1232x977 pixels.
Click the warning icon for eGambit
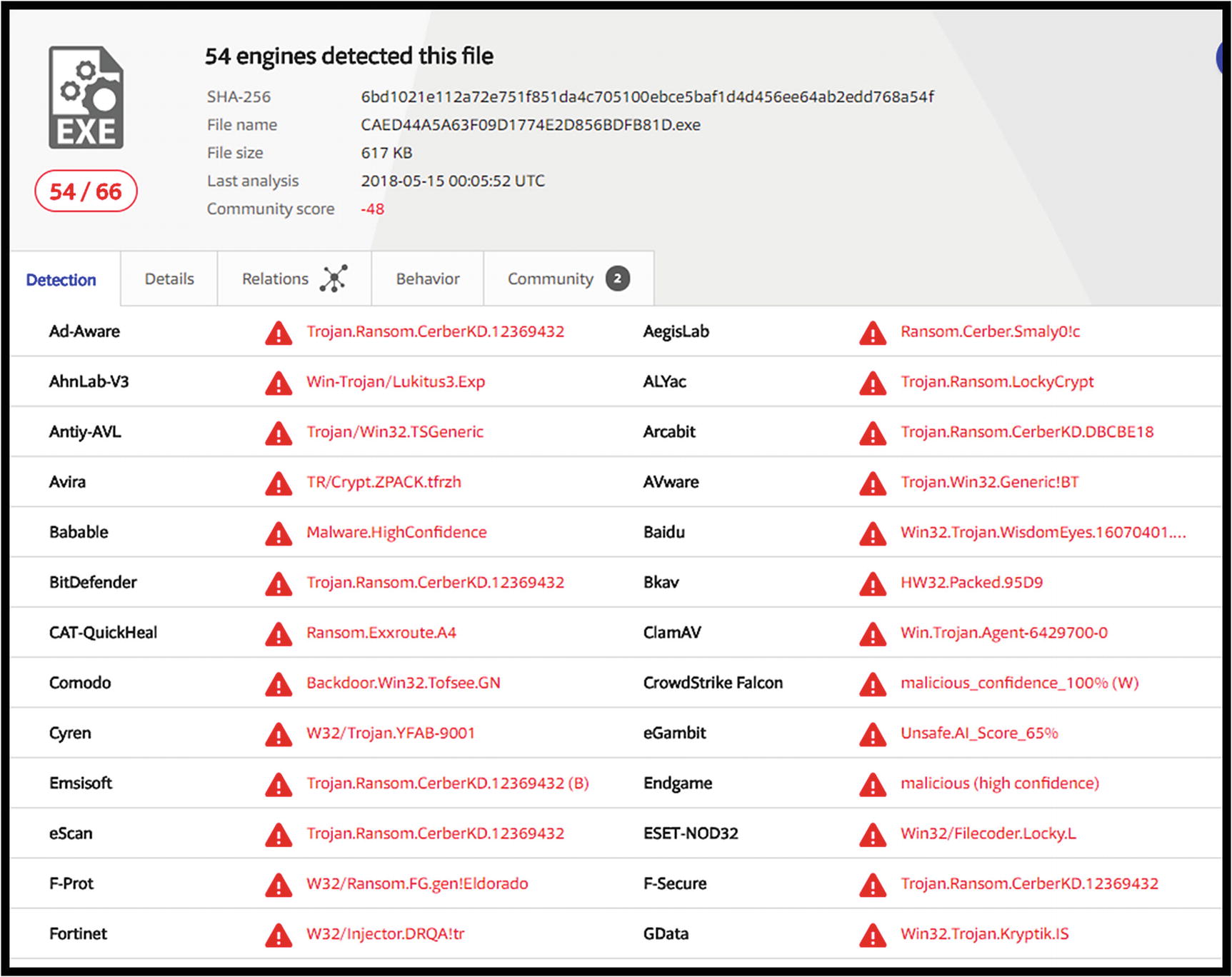pos(873,734)
